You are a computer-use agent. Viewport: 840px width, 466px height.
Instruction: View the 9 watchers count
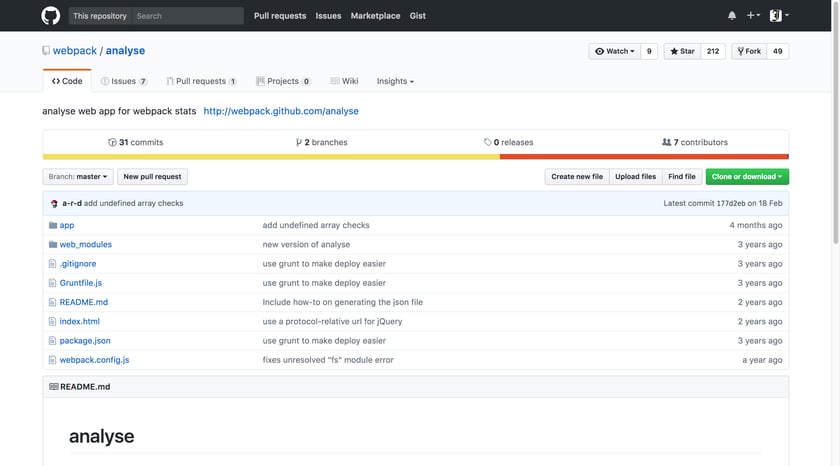[x=649, y=51]
